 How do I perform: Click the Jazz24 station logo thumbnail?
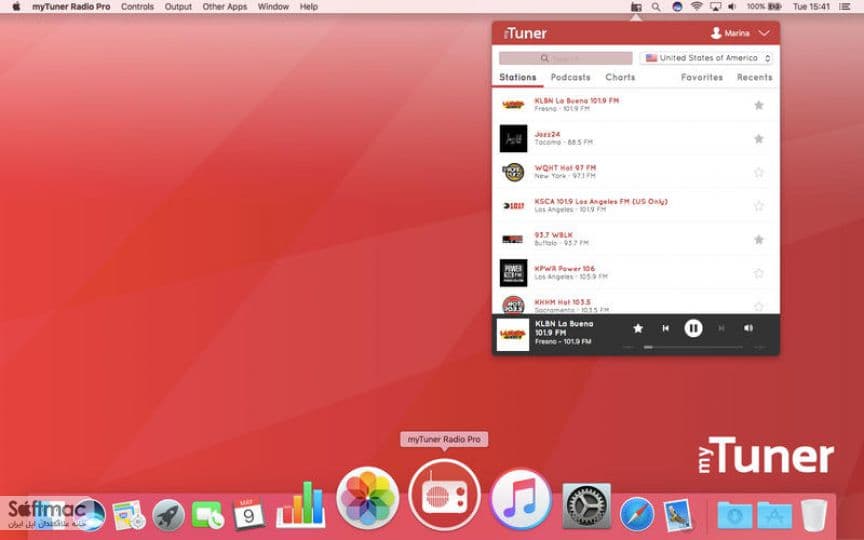click(x=514, y=138)
